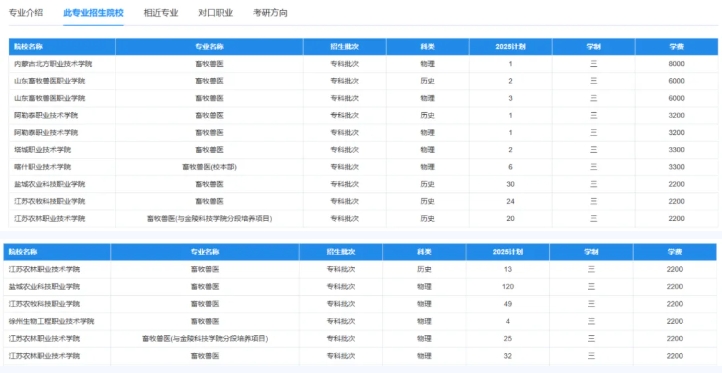Select the 此专业招生院校 tab
The width and height of the screenshot is (722, 373).
coord(93,13)
